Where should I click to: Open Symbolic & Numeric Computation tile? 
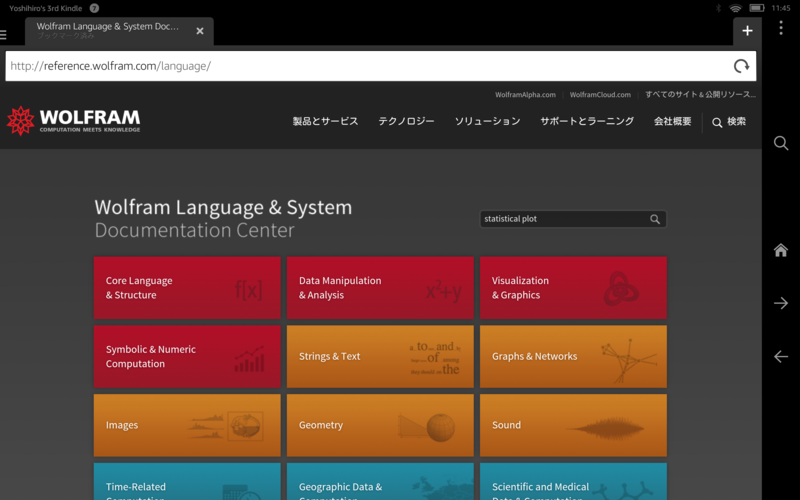click(187, 357)
